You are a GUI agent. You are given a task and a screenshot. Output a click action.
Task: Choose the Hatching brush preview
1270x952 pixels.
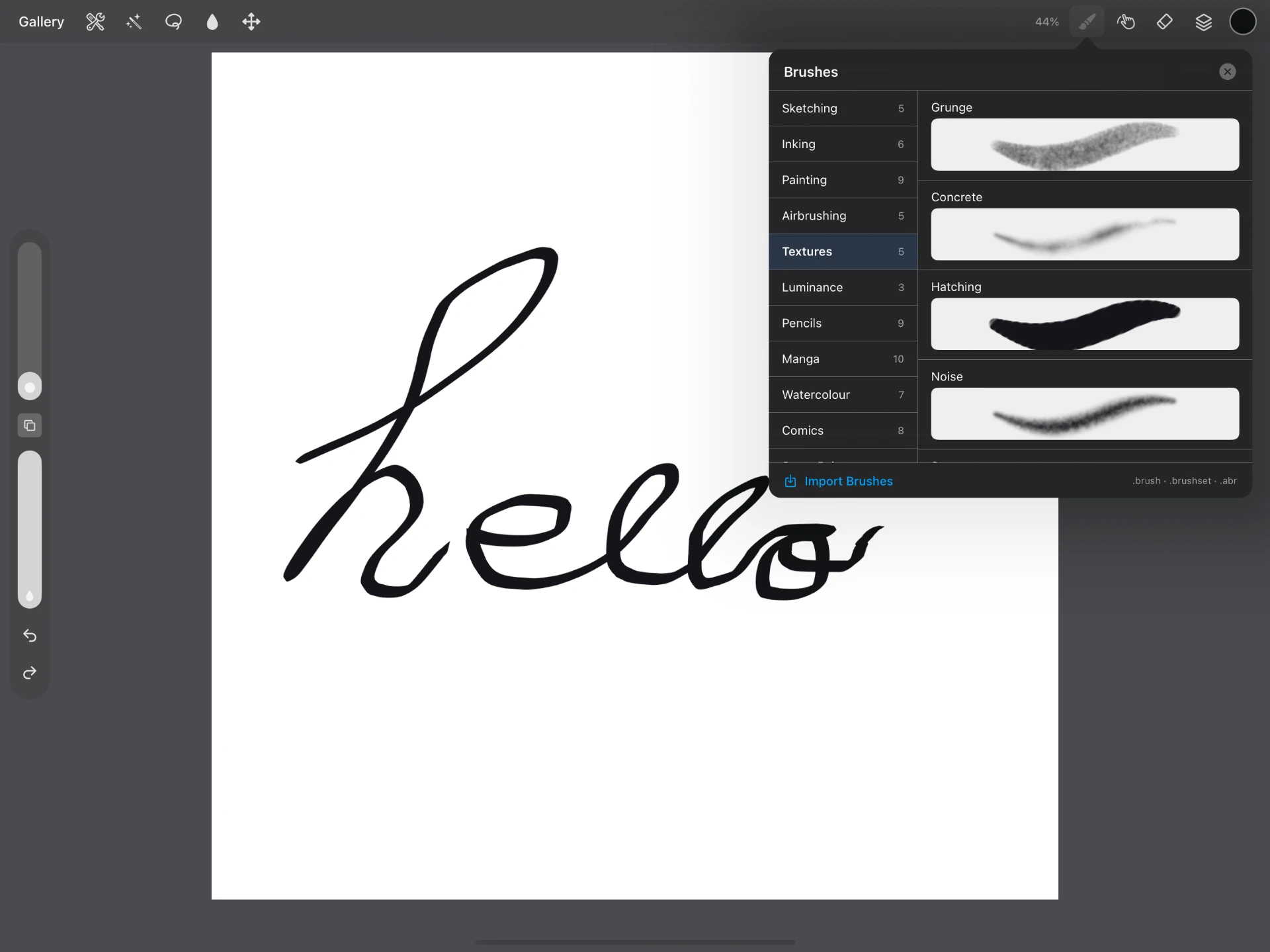pyautogui.click(x=1085, y=324)
